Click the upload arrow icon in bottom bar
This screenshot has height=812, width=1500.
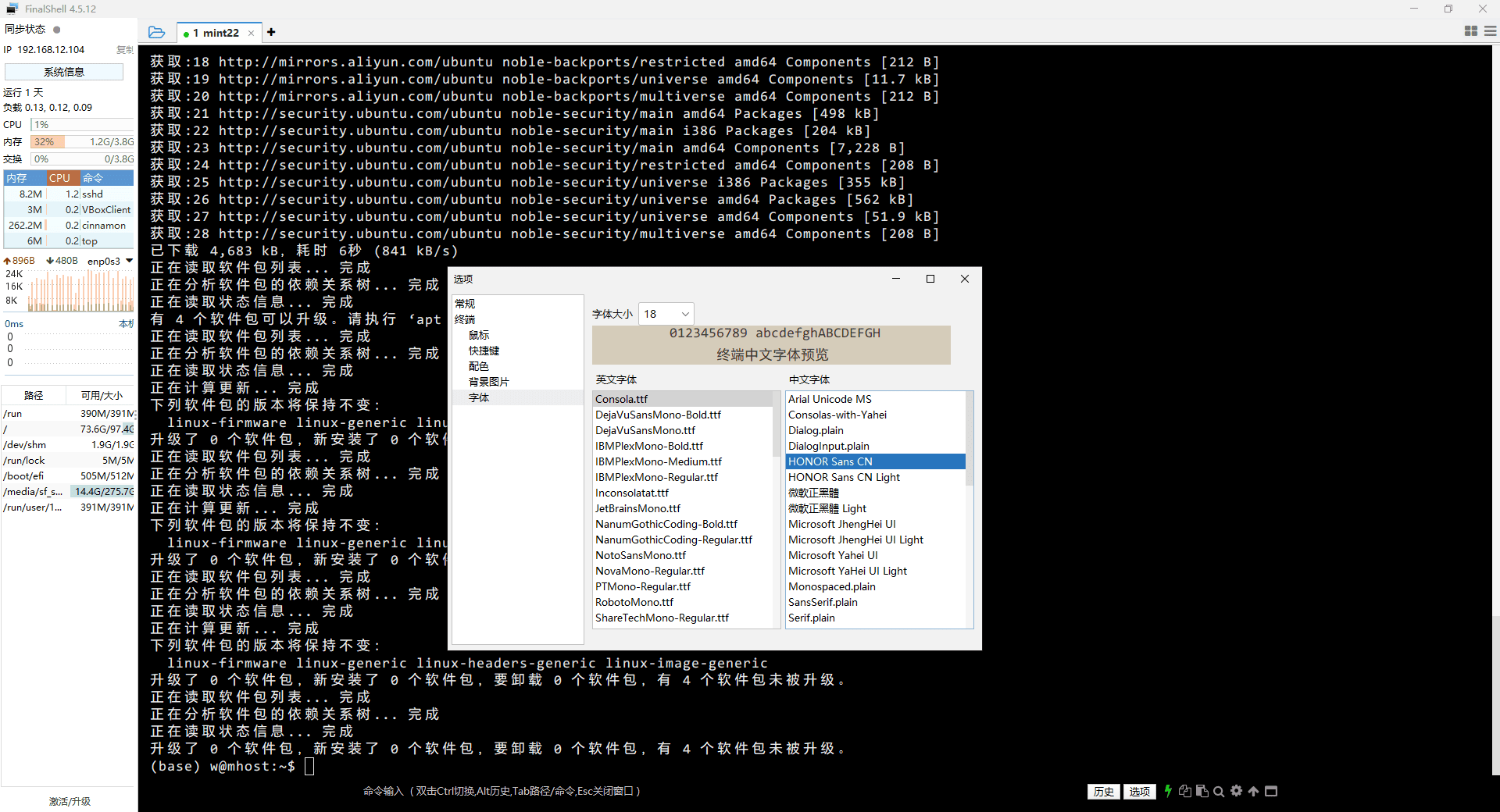(x=1253, y=791)
